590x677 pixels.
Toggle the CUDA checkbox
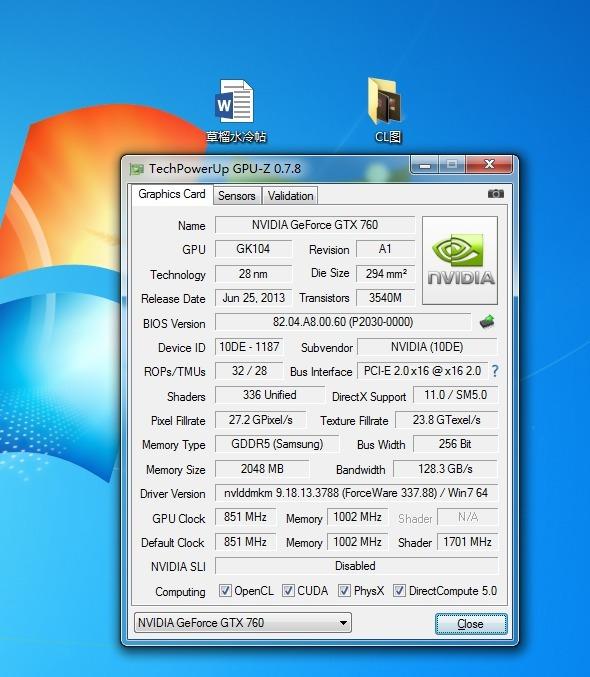(x=288, y=591)
